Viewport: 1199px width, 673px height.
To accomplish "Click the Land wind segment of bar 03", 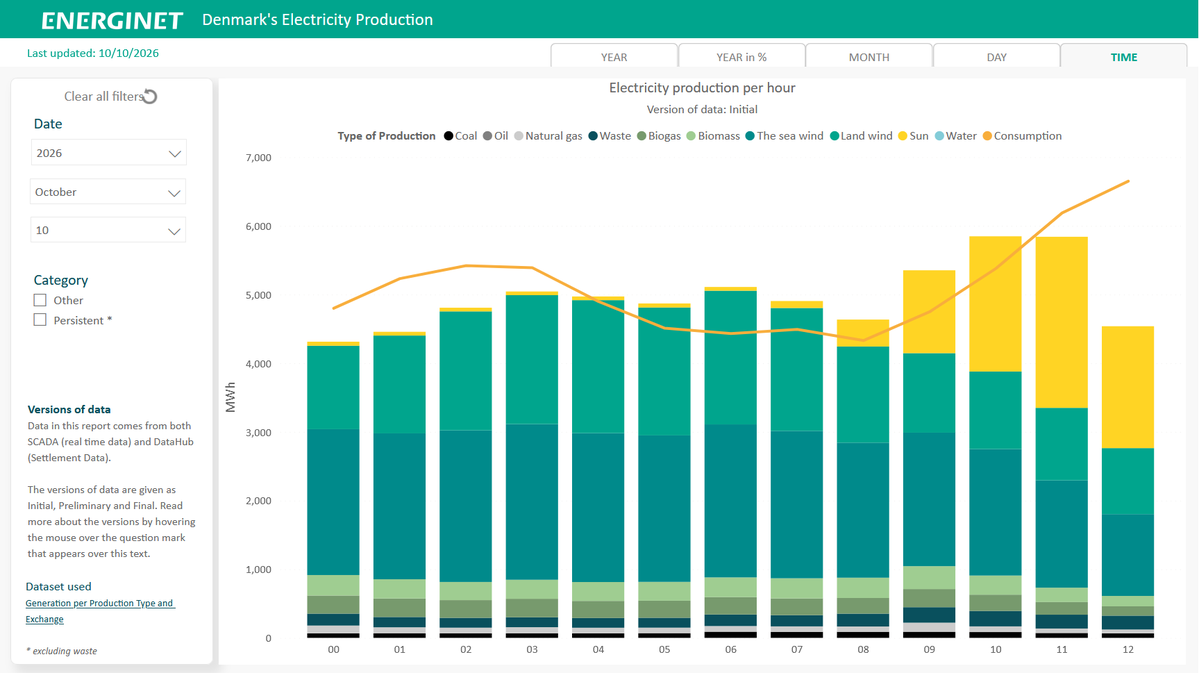I will 532,359.
